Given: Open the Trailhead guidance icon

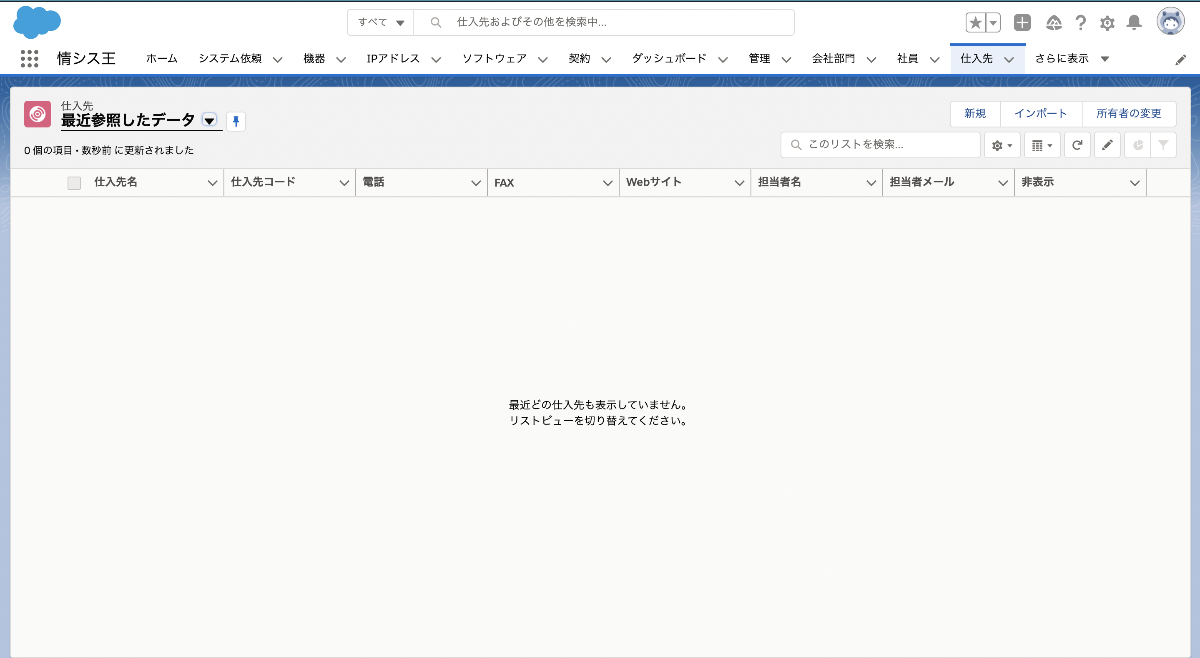Looking at the screenshot, I should [x=1054, y=23].
